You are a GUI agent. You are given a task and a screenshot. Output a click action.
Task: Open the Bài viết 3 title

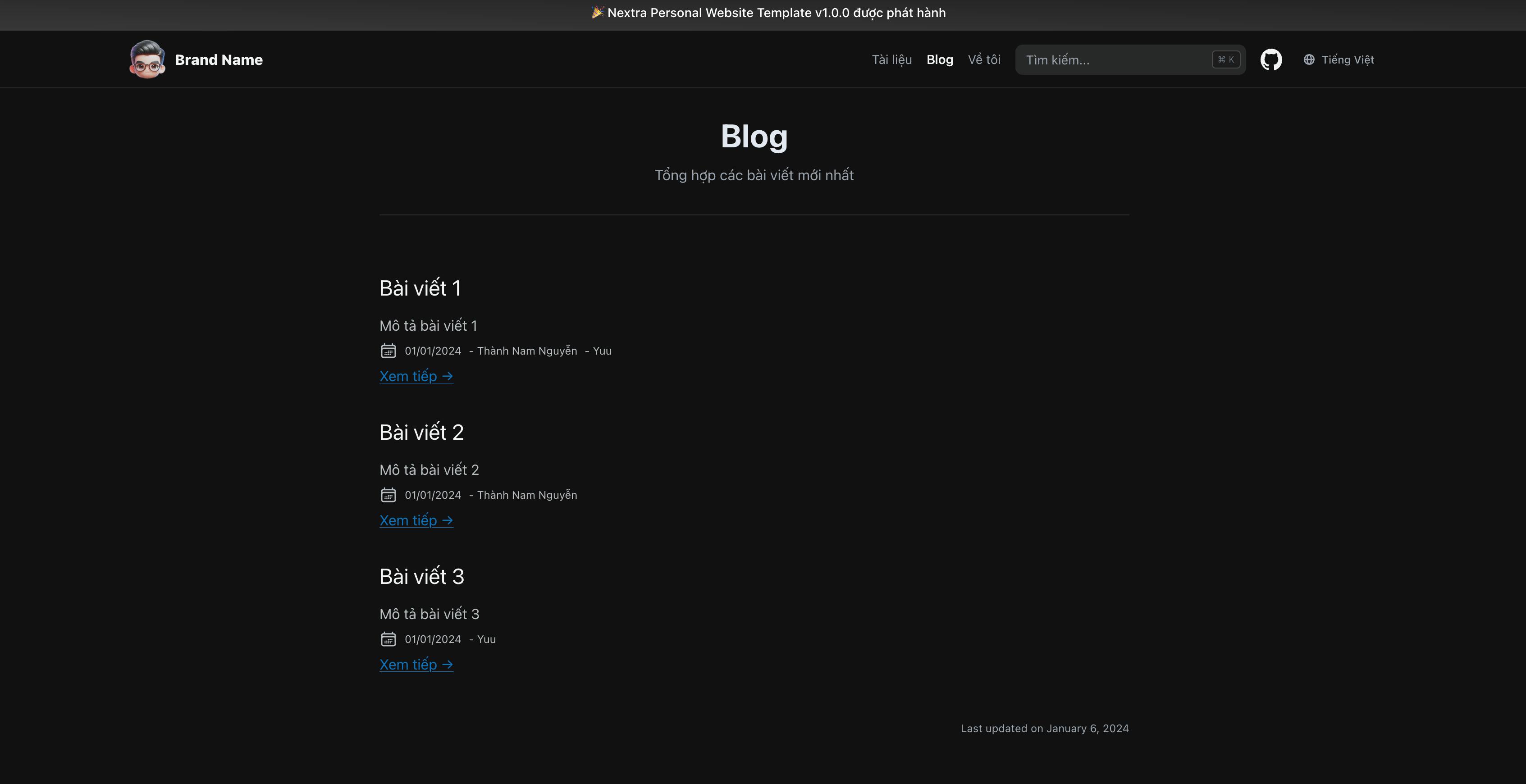coord(422,577)
